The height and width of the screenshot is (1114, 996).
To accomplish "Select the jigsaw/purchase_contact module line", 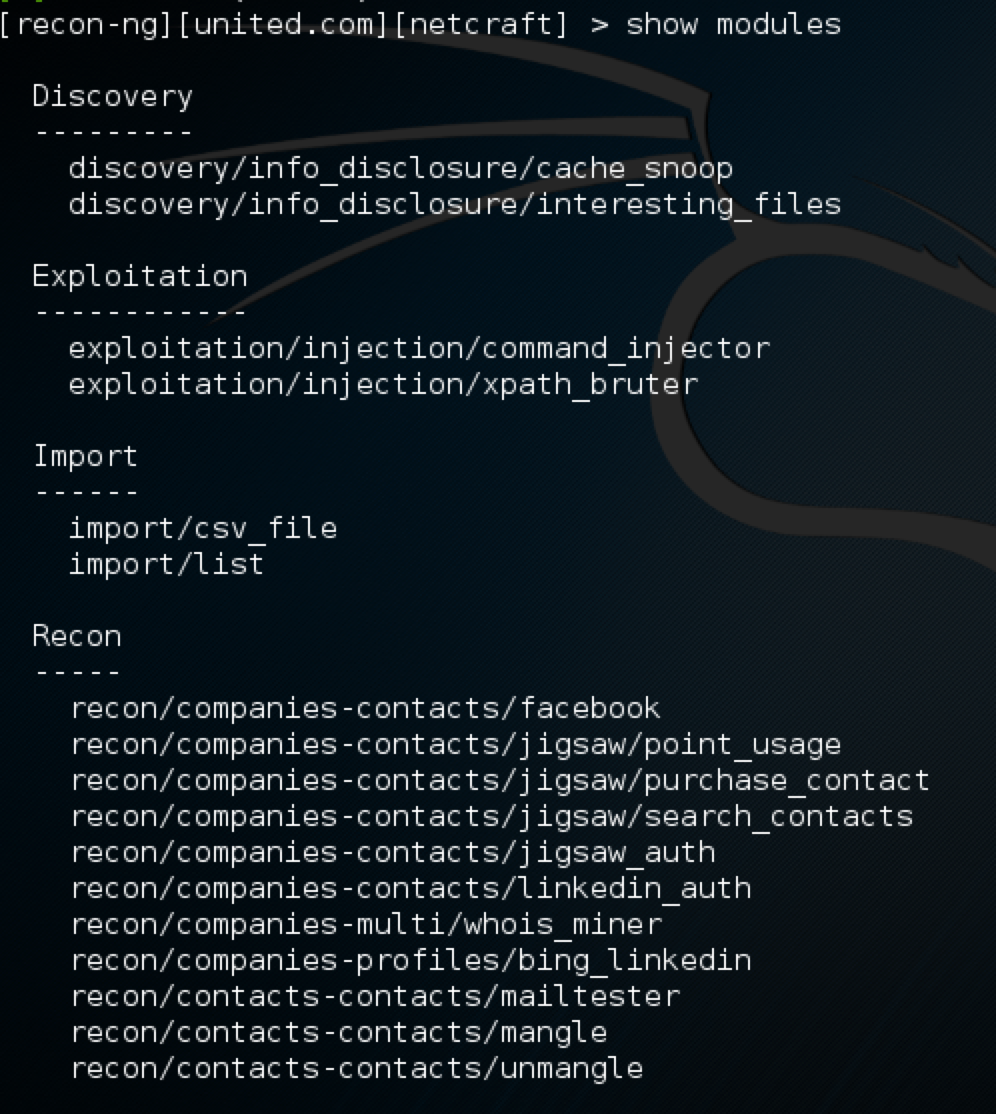I will (500, 780).
